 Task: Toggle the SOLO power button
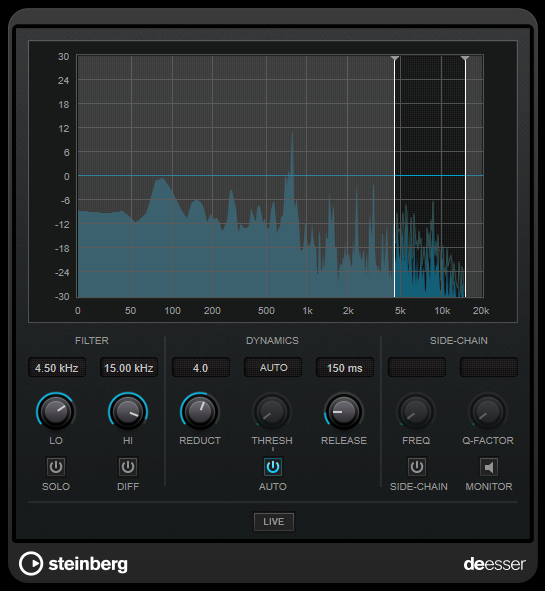click(56, 467)
